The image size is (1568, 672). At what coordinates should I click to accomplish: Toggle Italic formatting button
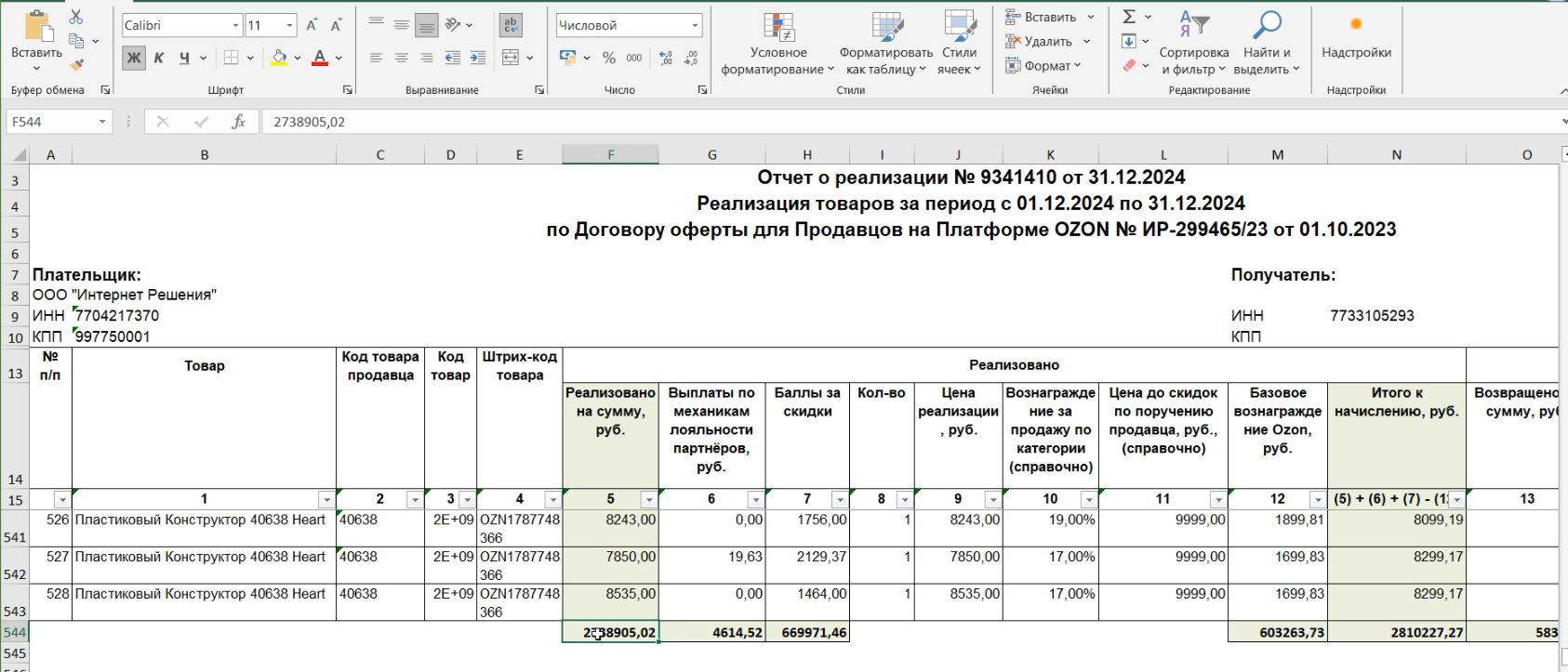(159, 58)
